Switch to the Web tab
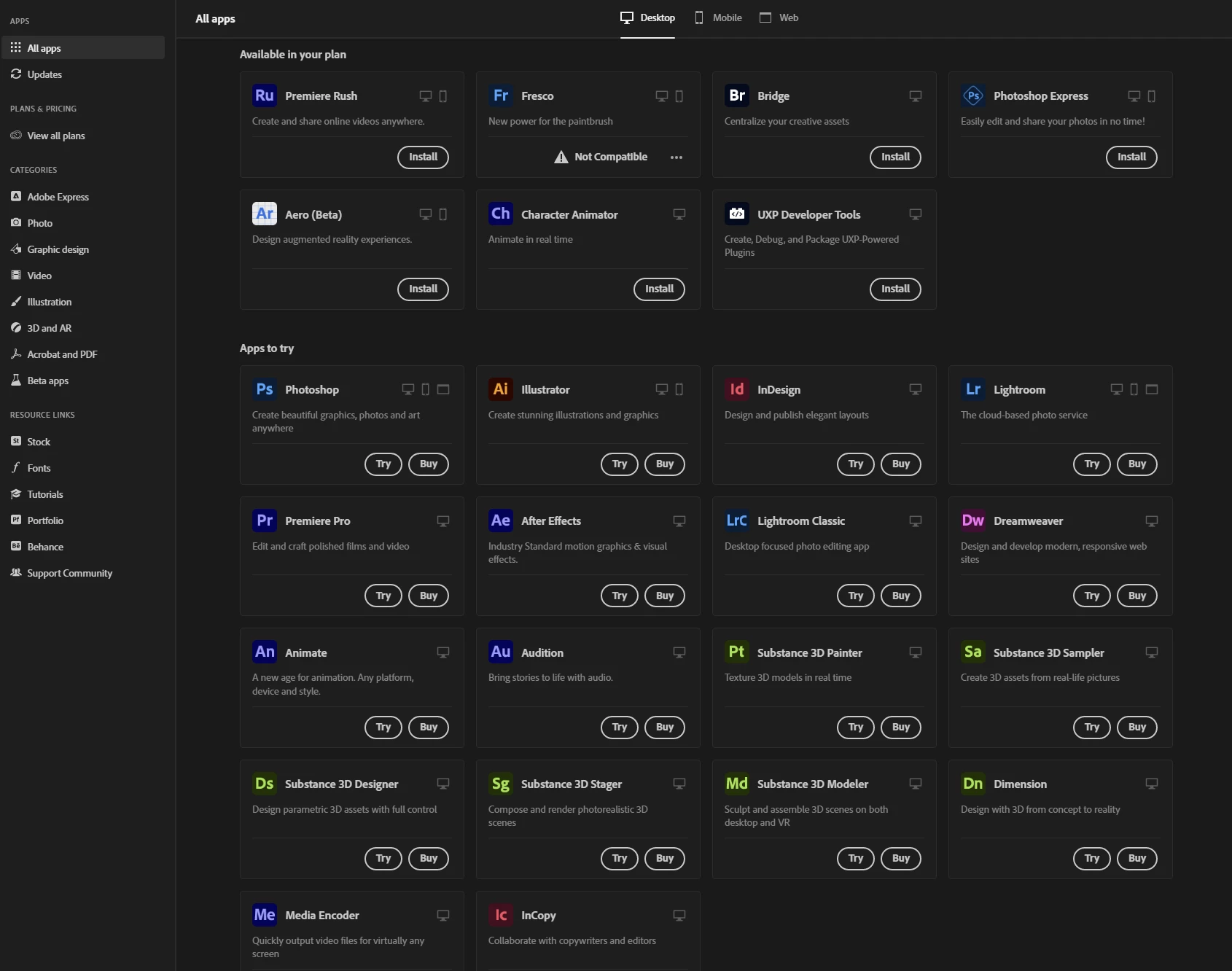This screenshot has width=1232, height=971. tap(779, 17)
